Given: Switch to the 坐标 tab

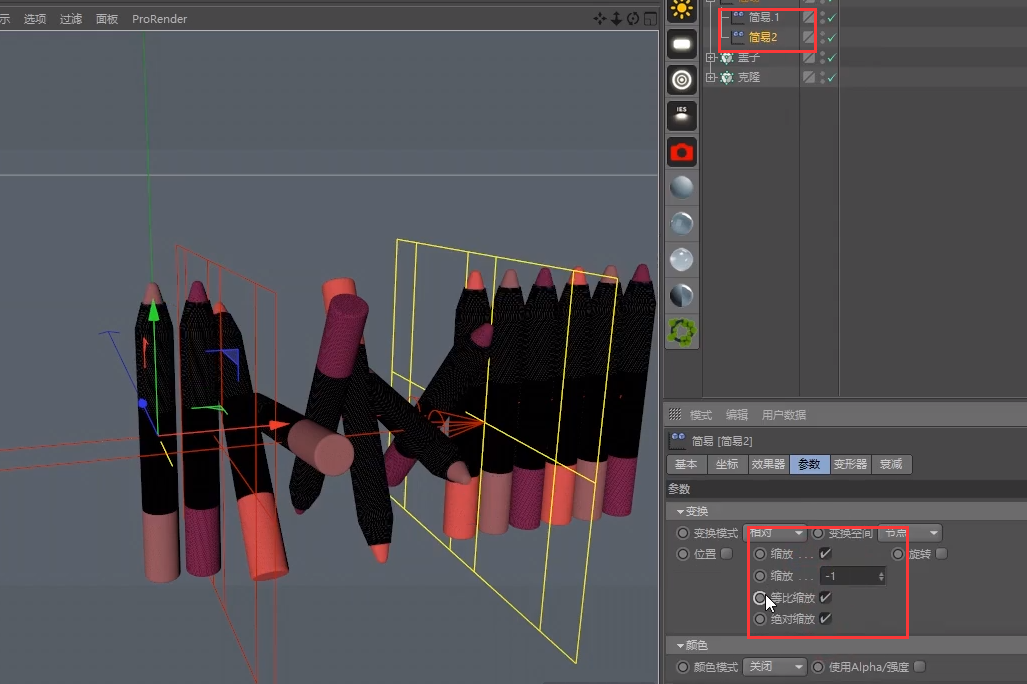Looking at the screenshot, I should pos(727,464).
